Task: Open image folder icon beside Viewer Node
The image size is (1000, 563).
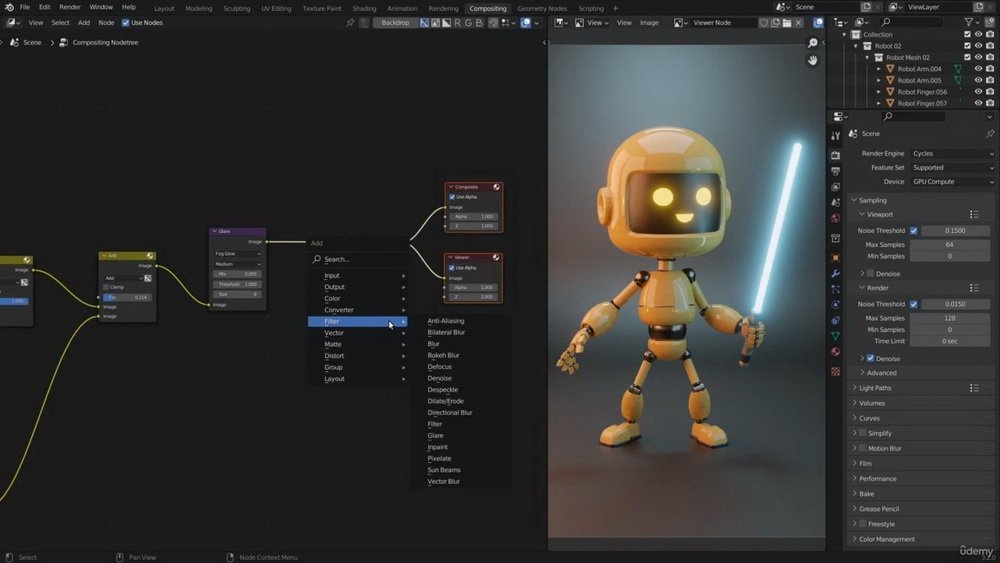Action: (x=787, y=23)
